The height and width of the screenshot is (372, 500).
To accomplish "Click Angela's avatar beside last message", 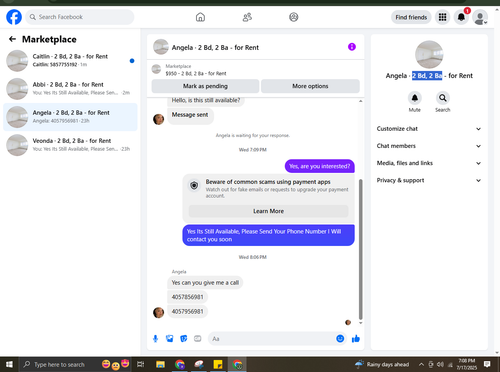I will 158,313.
